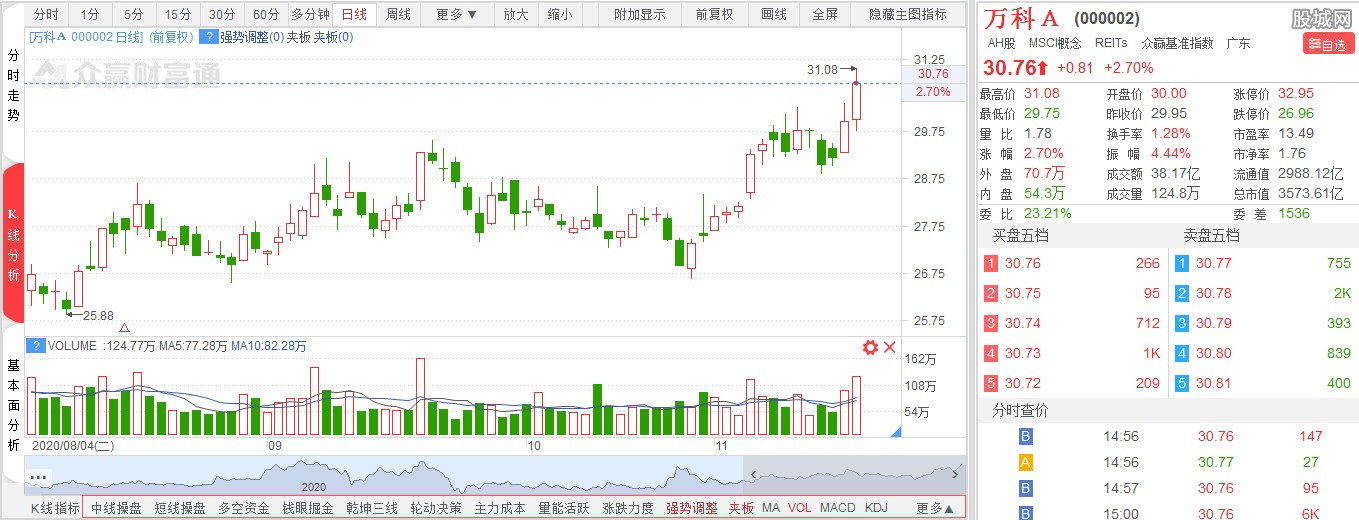Select the 日线 daily chart tab

[x=354, y=14]
